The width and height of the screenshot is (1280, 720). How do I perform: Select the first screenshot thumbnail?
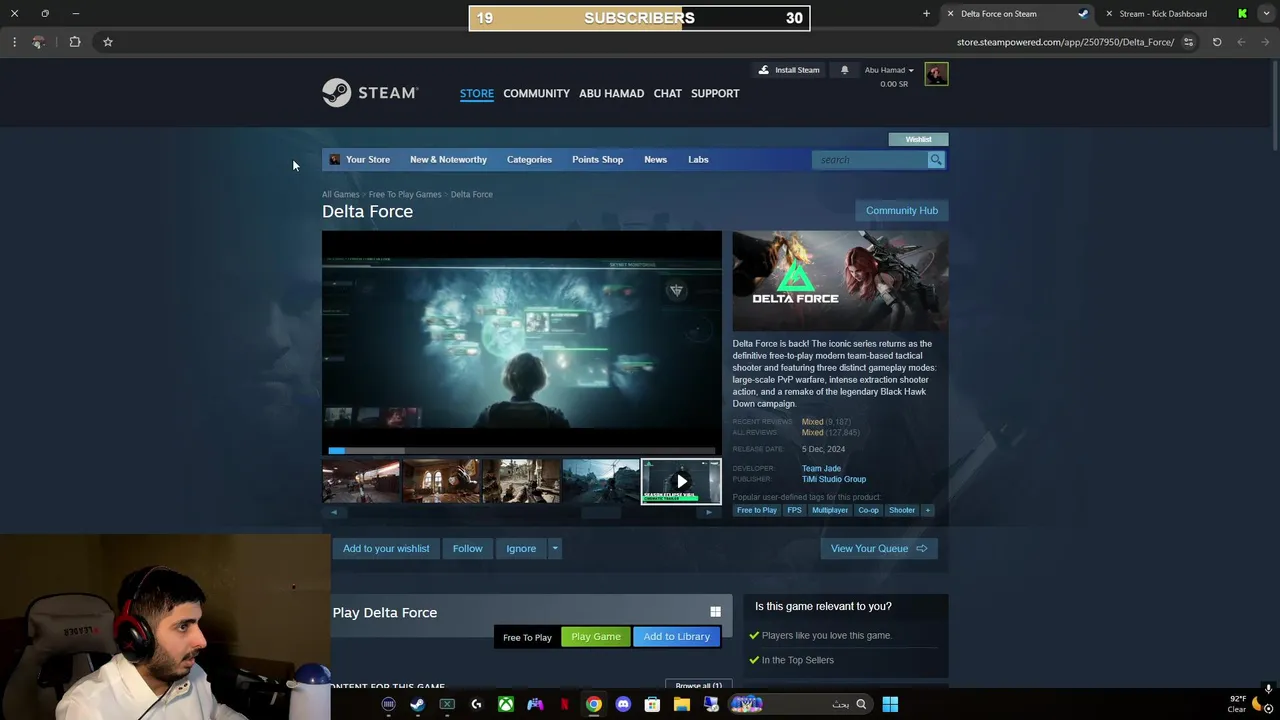[361, 481]
